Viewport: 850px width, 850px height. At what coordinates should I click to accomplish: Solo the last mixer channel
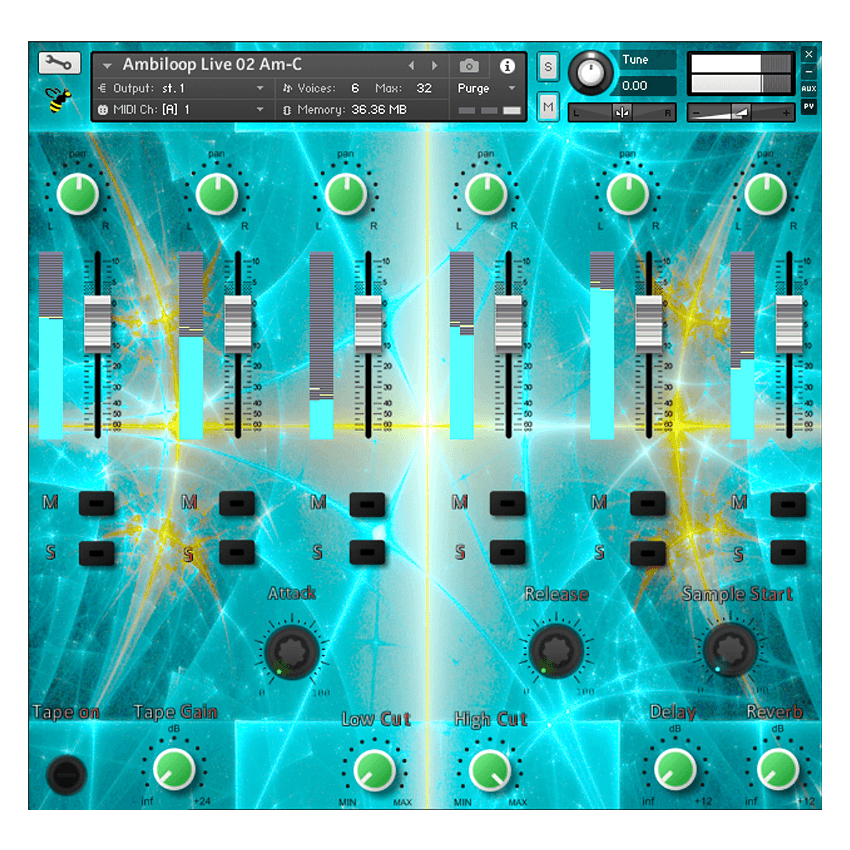pyautogui.click(x=788, y=552)
